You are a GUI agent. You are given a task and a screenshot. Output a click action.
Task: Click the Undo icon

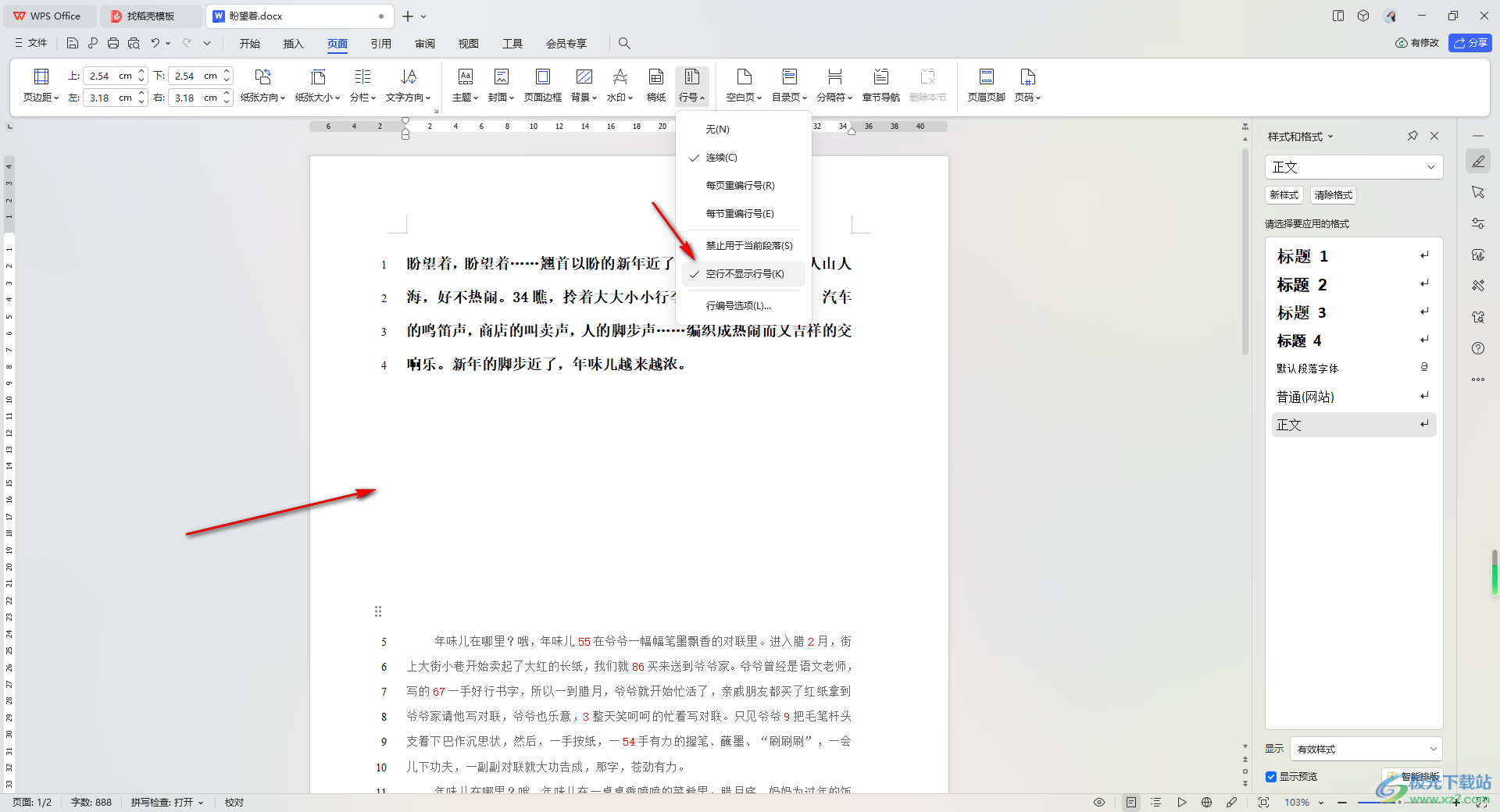155,43
